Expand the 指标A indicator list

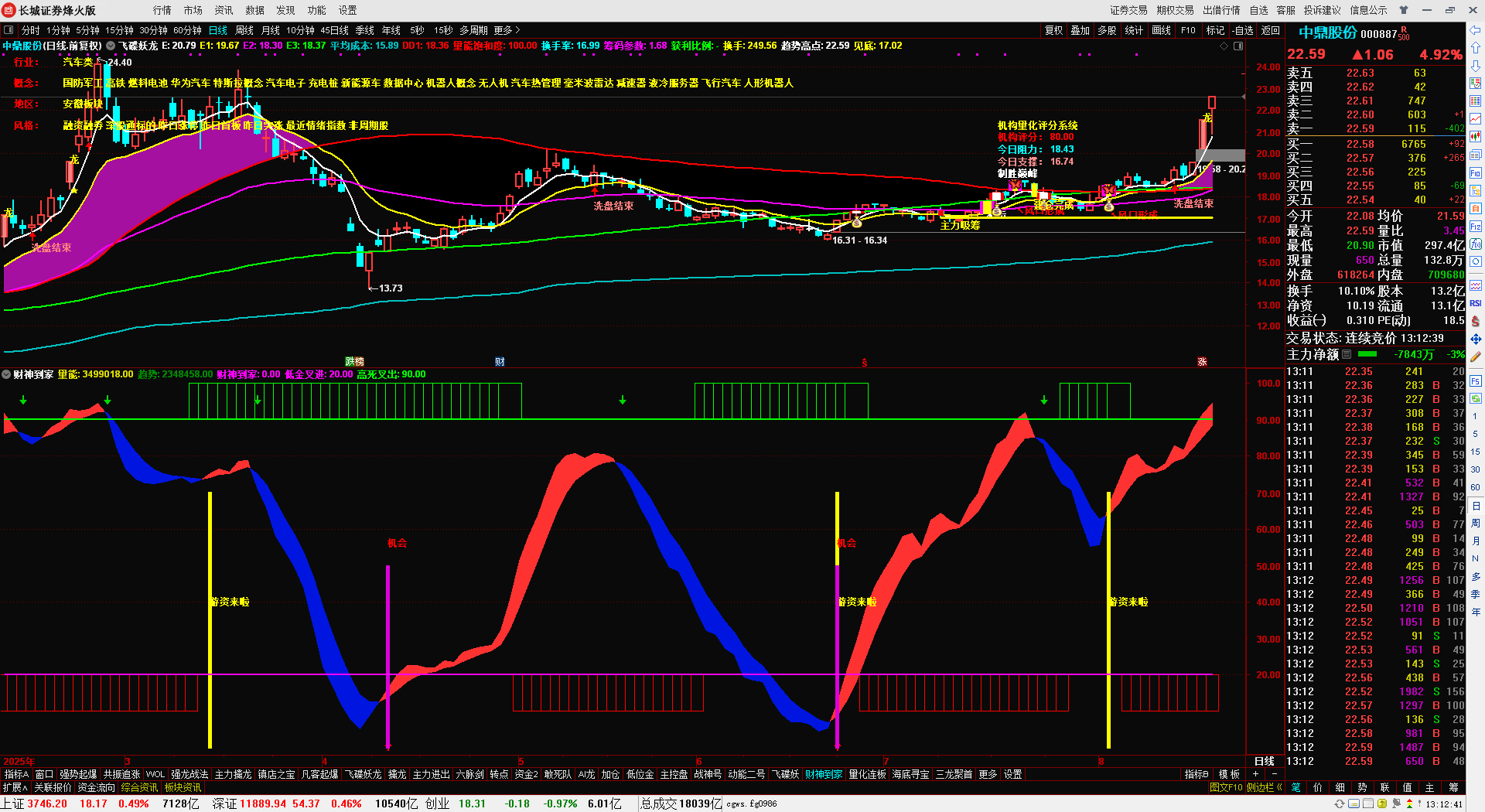click(16, 774)
